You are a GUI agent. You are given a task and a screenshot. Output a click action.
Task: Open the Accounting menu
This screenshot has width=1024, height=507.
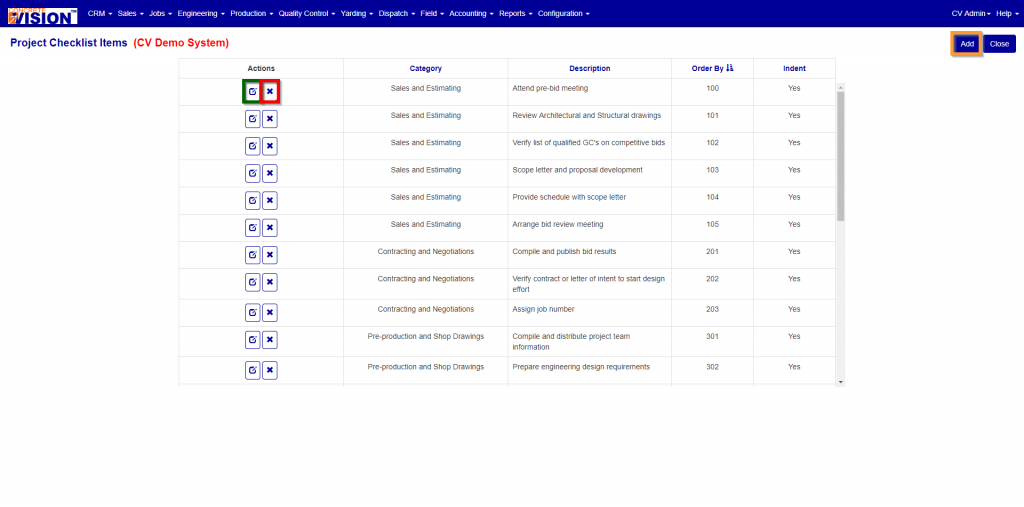pos(472,14)
